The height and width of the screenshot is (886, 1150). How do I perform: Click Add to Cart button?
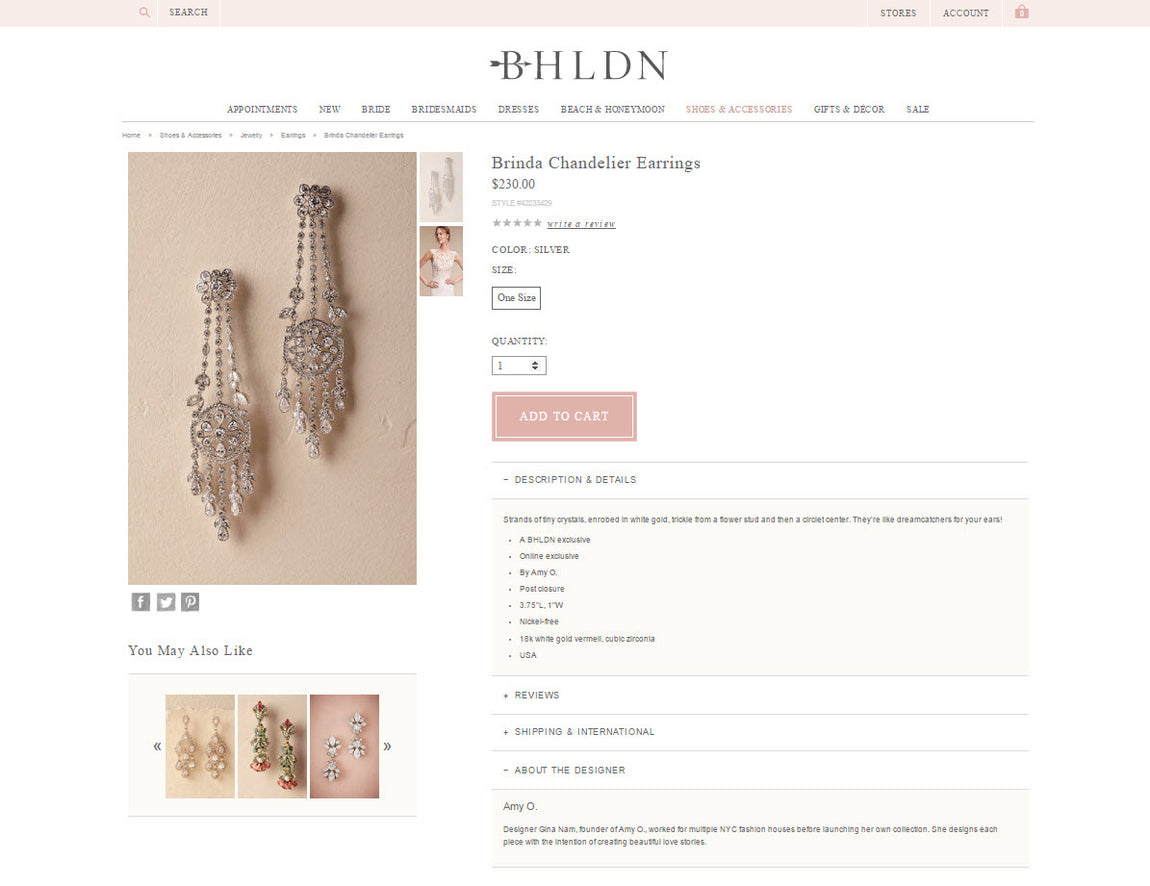564,417
